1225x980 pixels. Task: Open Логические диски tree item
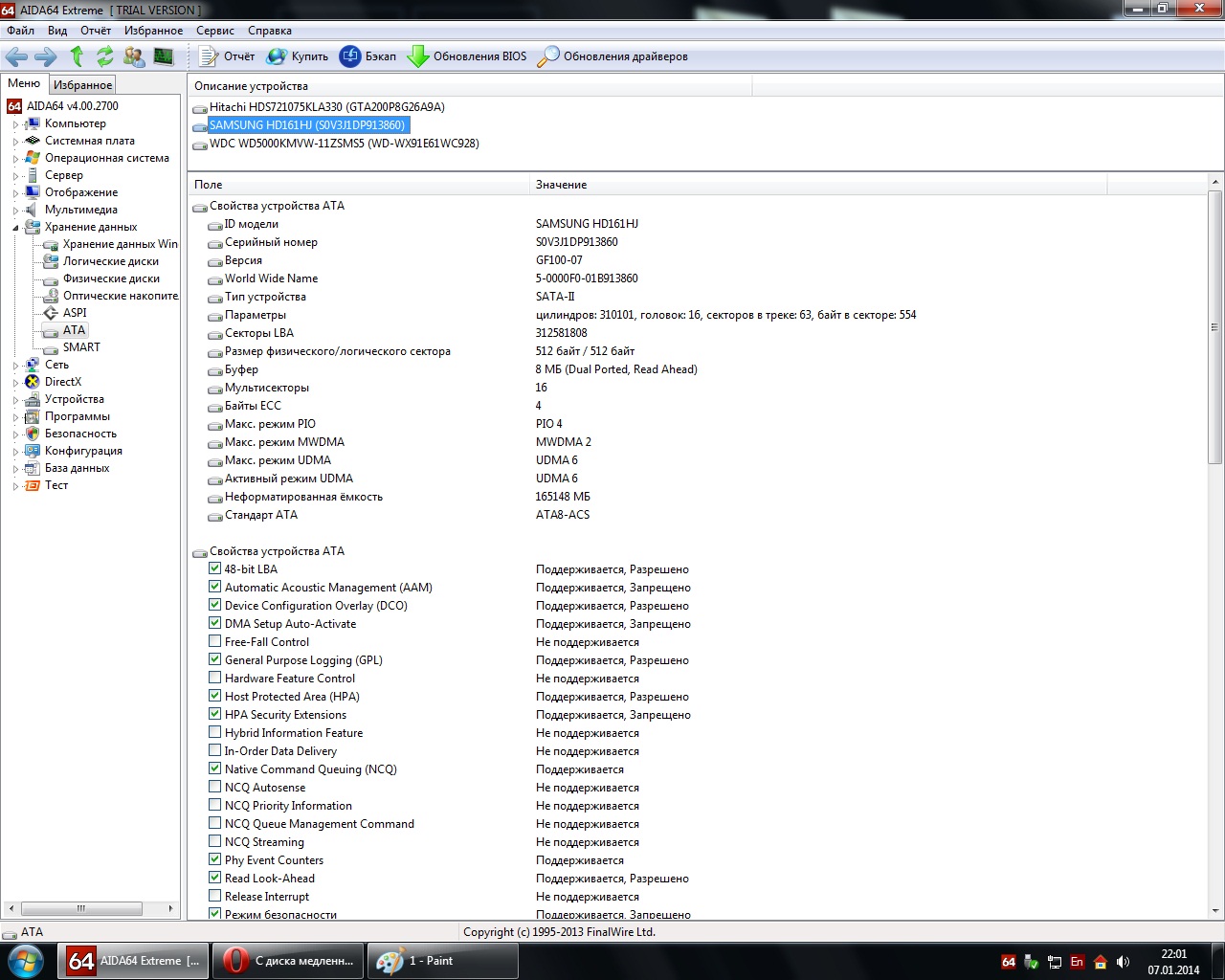coord(111,261)
